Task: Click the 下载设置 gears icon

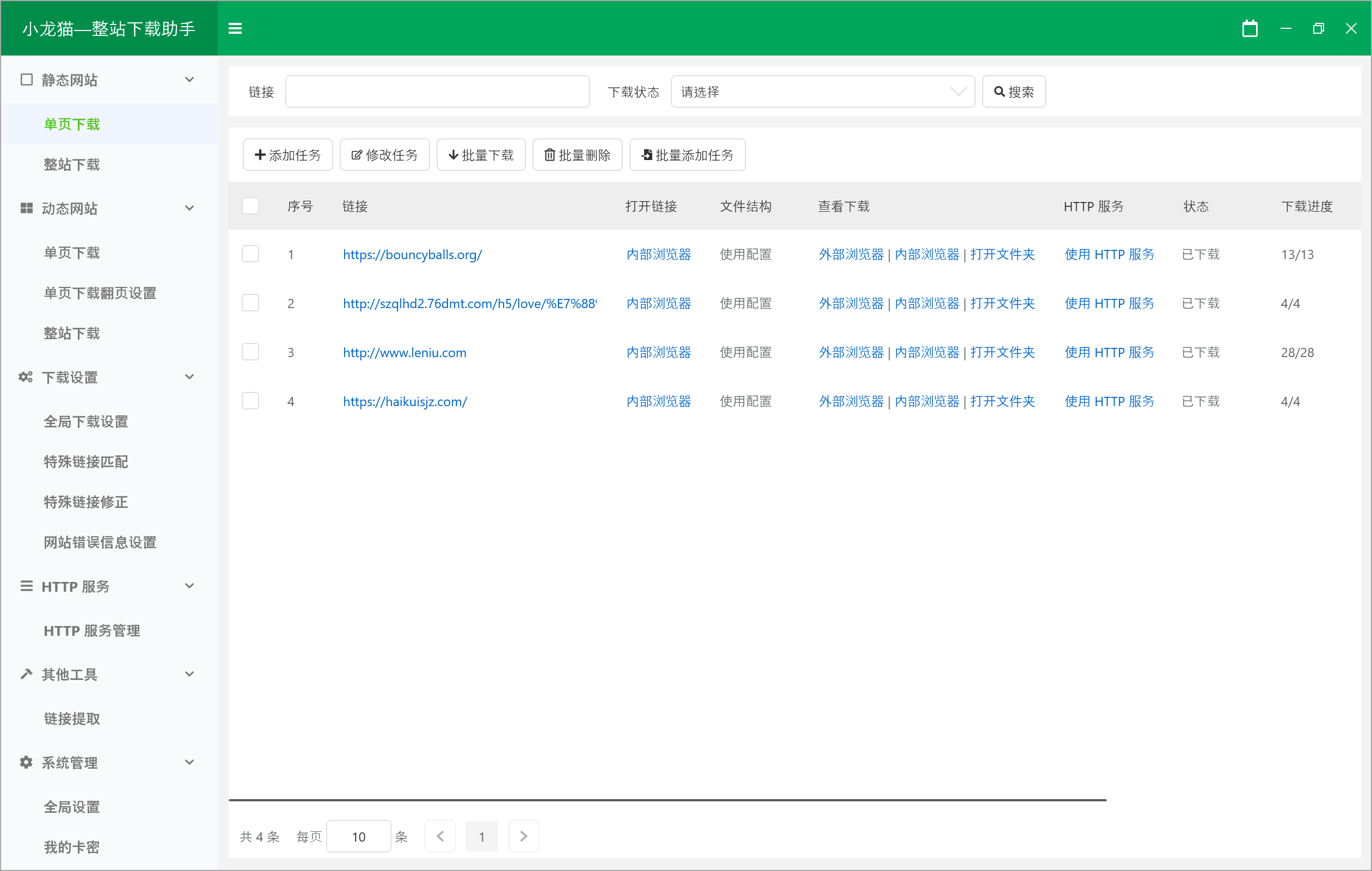Action: coord(26,377)
